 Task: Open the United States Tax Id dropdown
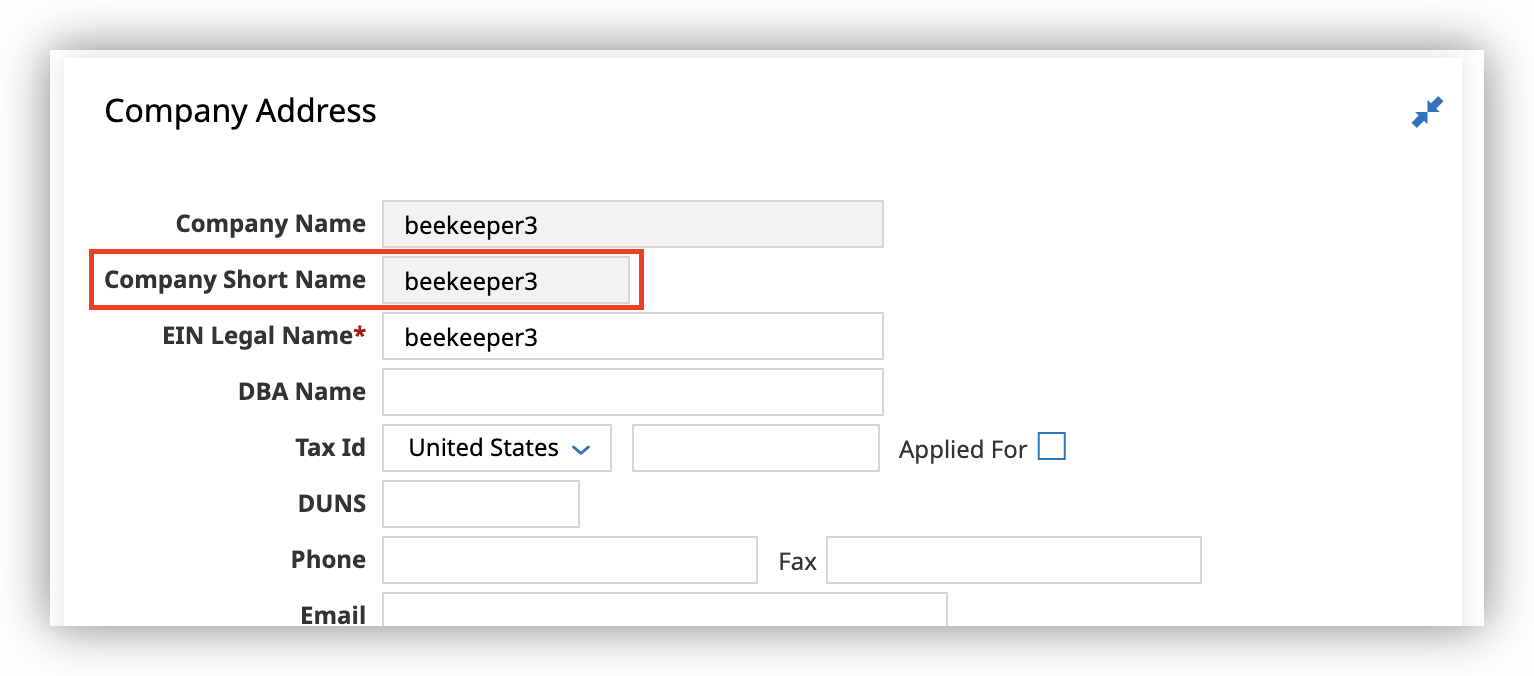click(x=496, y=448)
